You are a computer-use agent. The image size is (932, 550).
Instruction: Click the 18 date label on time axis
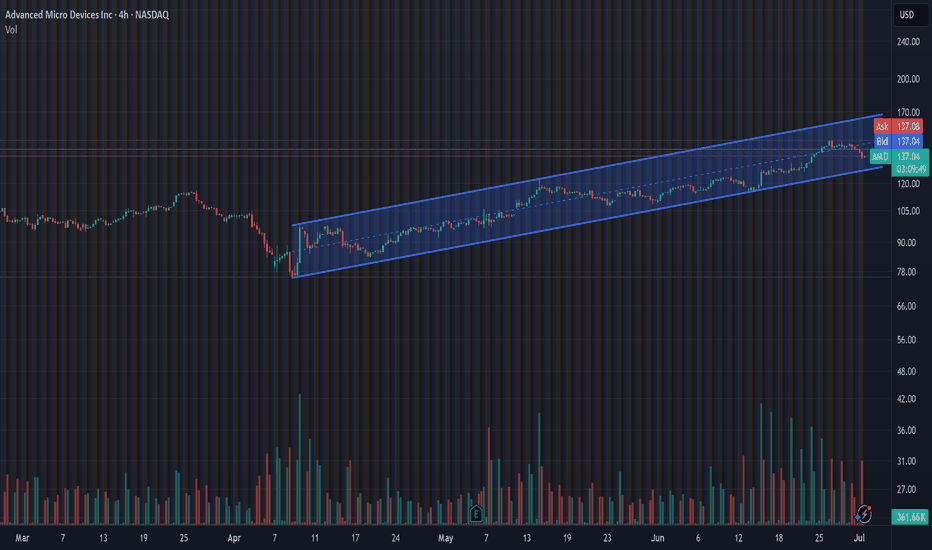[779, 538]
